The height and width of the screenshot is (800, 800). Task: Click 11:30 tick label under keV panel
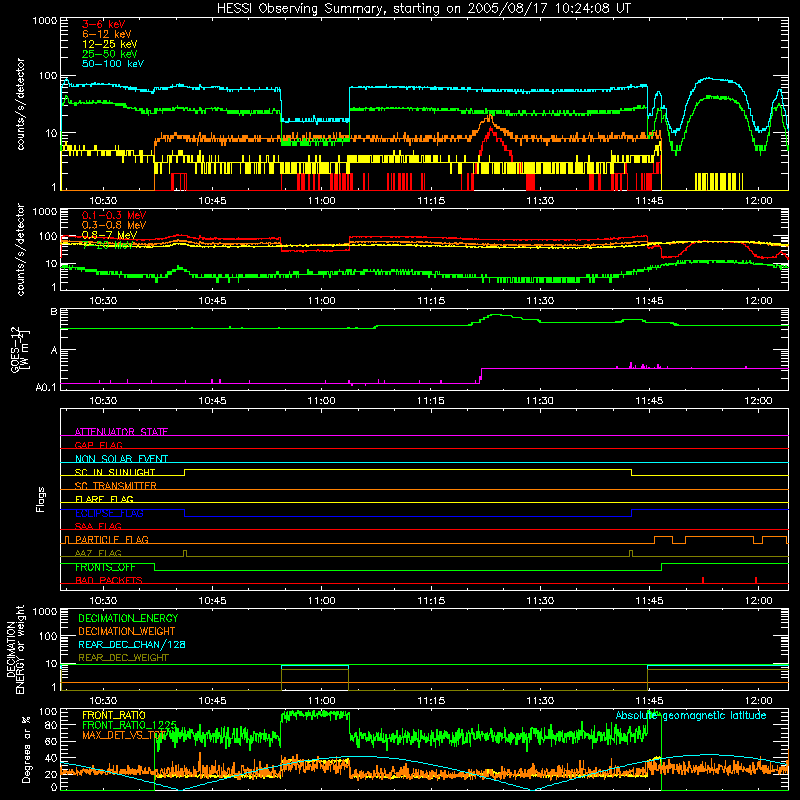540,201
